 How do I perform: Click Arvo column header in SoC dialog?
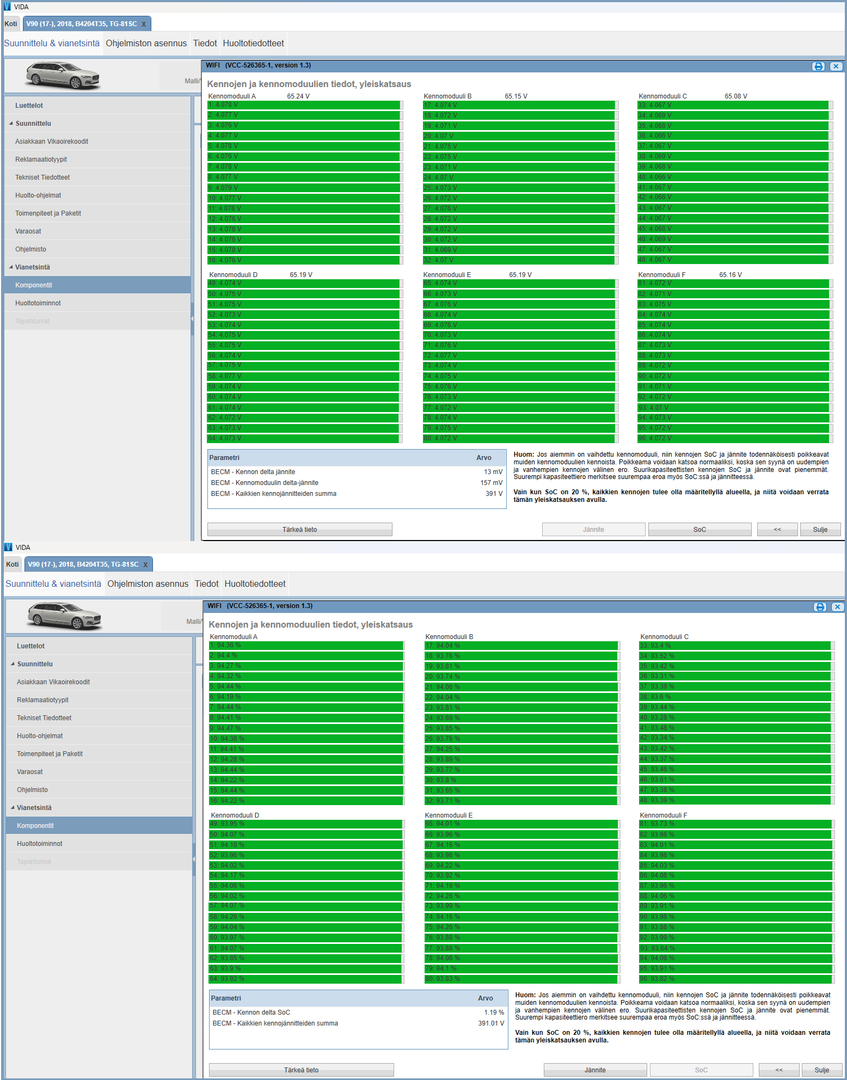(x=485, y=998)
